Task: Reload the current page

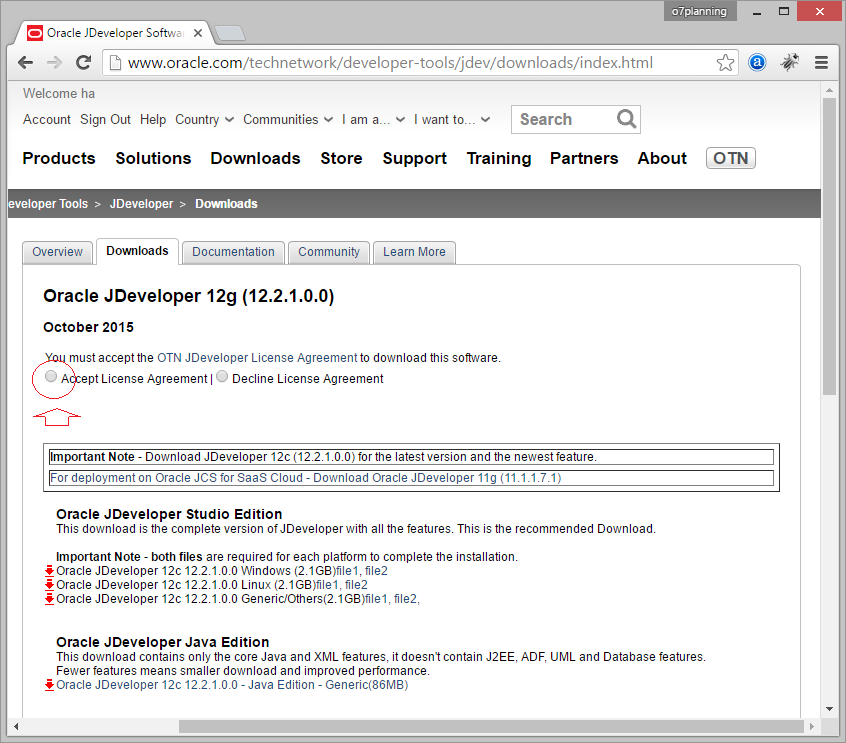Action: click(x=84, y=63)
